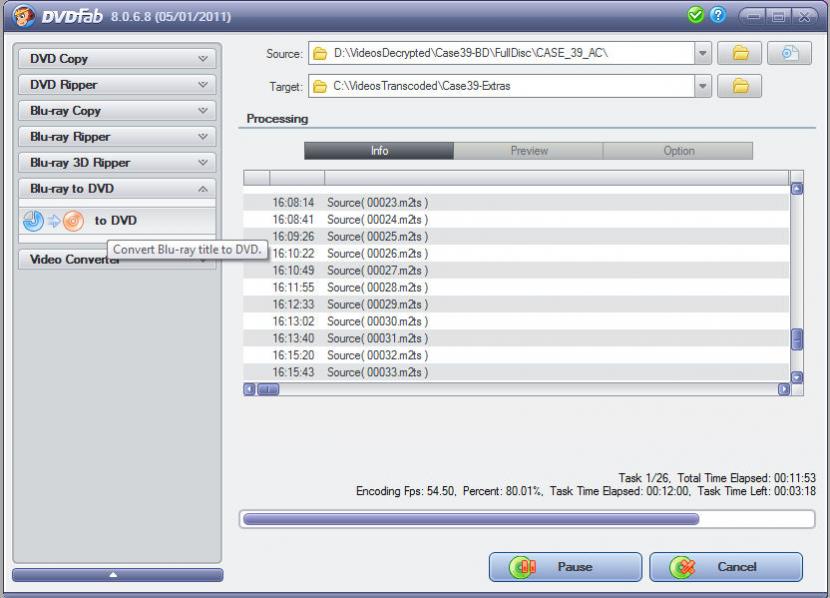The height and width of the screenshot is (598, 830).
Task: Select log row Source( 00032.m2ts )
Action: pos(516,355)
